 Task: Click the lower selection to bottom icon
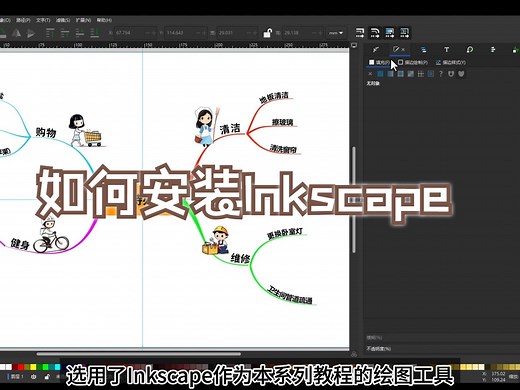point(95,33)
